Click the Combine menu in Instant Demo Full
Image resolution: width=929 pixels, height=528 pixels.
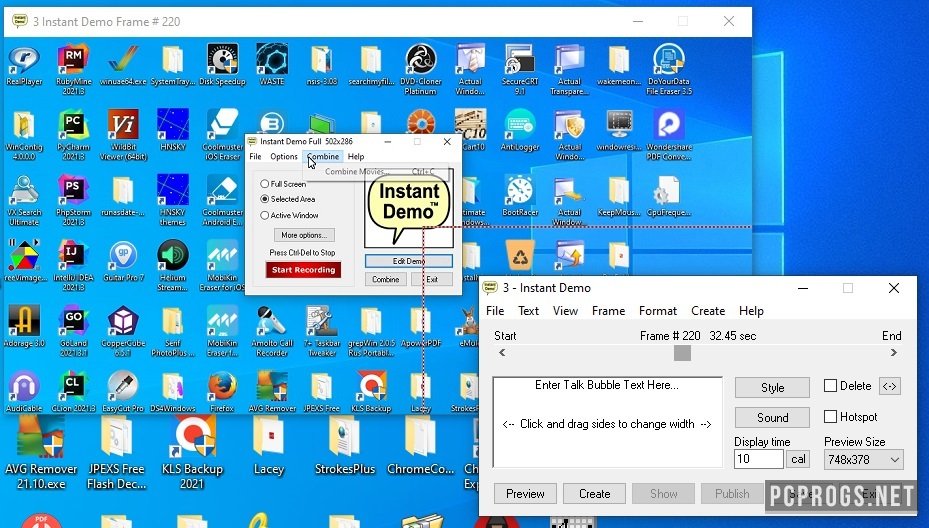(323, 156)
